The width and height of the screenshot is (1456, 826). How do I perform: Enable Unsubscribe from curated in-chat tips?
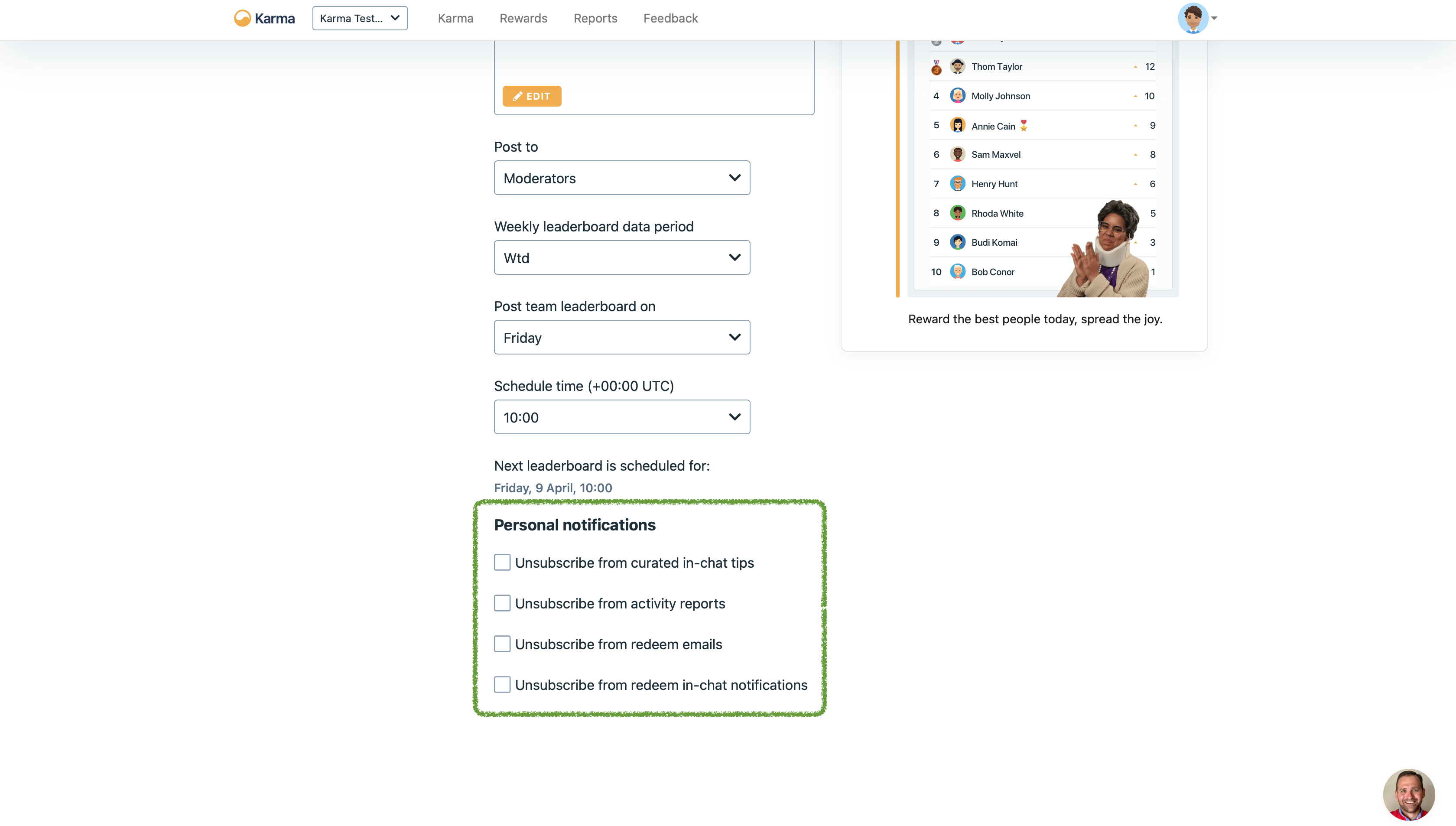click(502, 562)
